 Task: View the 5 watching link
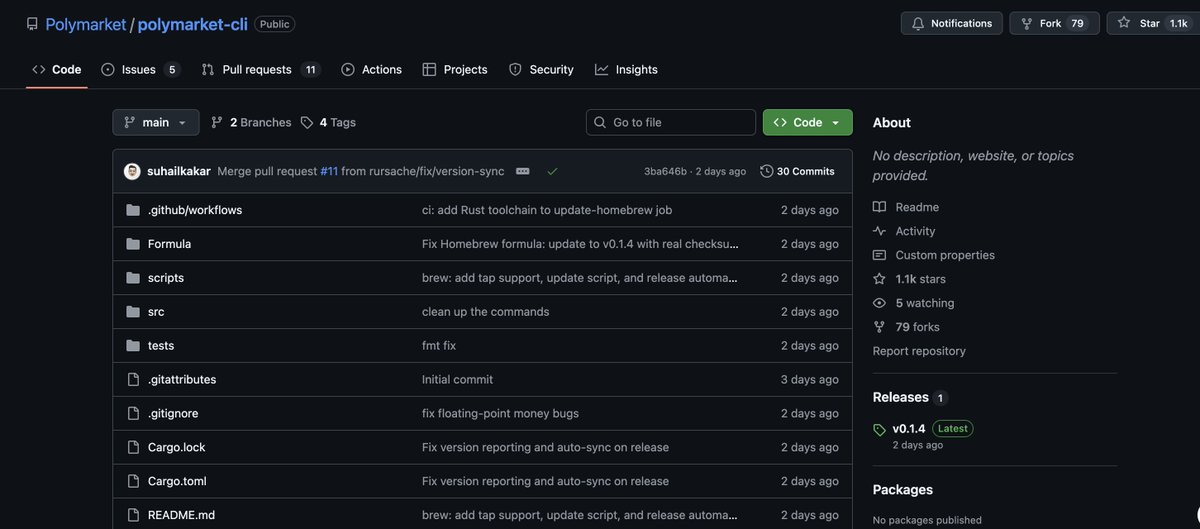point(914,303)
